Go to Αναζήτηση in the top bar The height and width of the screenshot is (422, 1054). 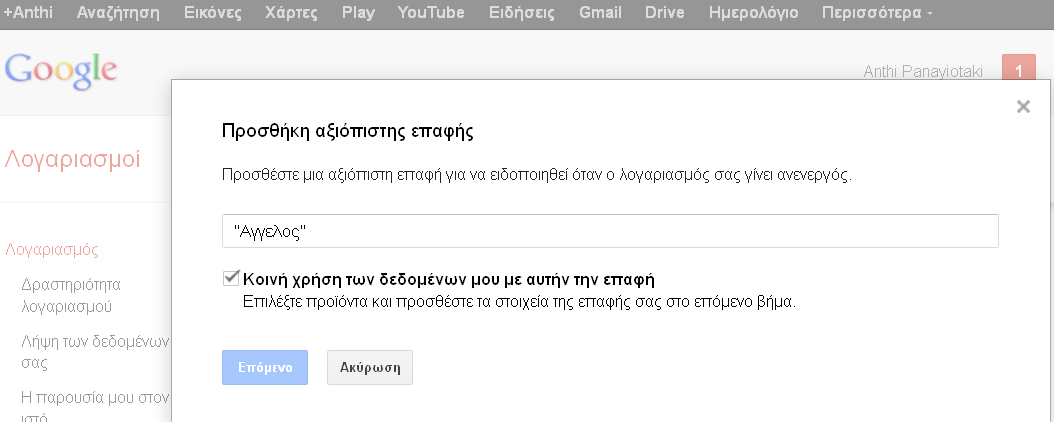point(119,13)
